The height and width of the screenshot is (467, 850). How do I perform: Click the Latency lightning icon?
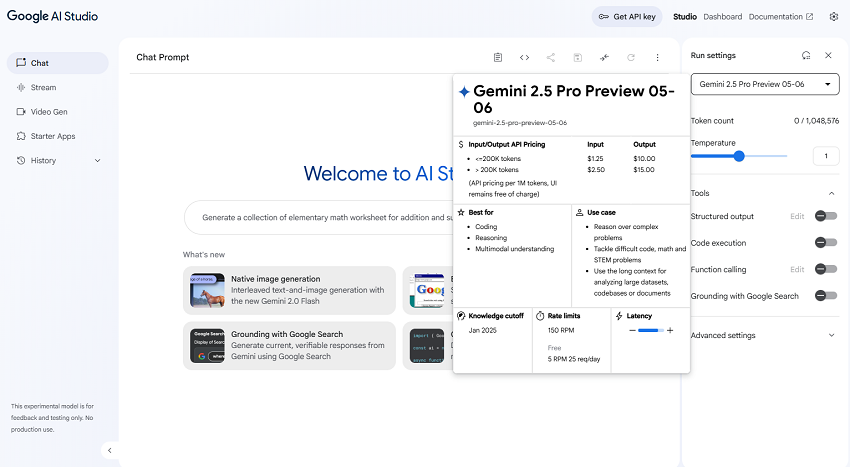[619, 316]
